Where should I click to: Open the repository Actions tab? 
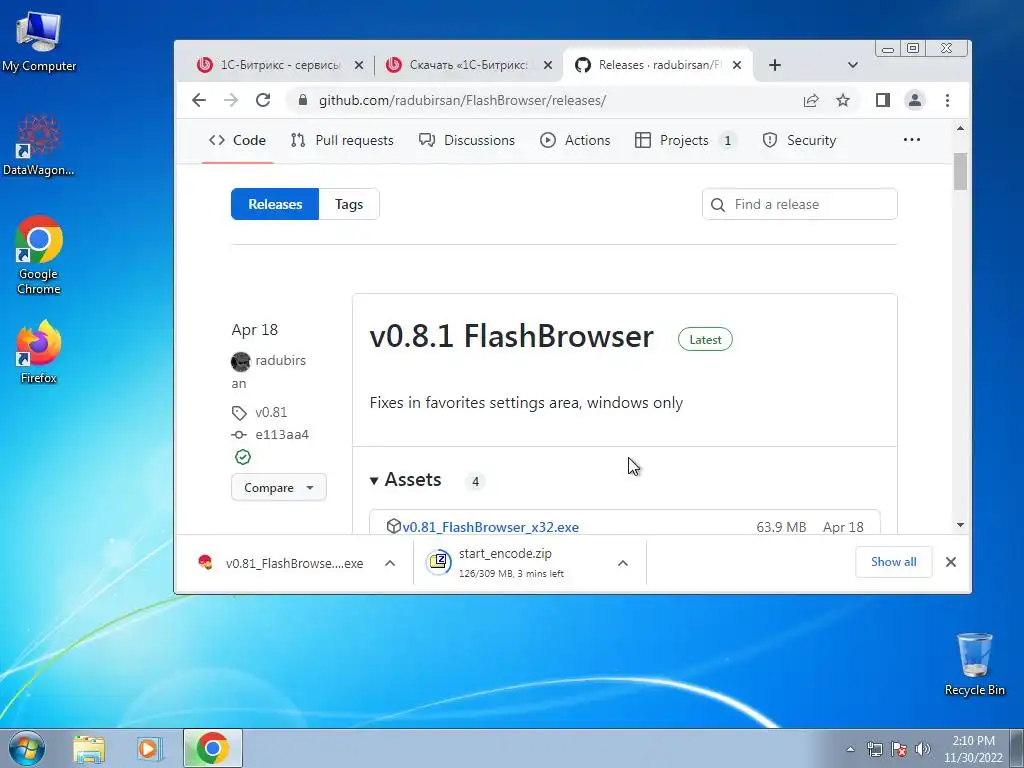click(x=575, y=140)
